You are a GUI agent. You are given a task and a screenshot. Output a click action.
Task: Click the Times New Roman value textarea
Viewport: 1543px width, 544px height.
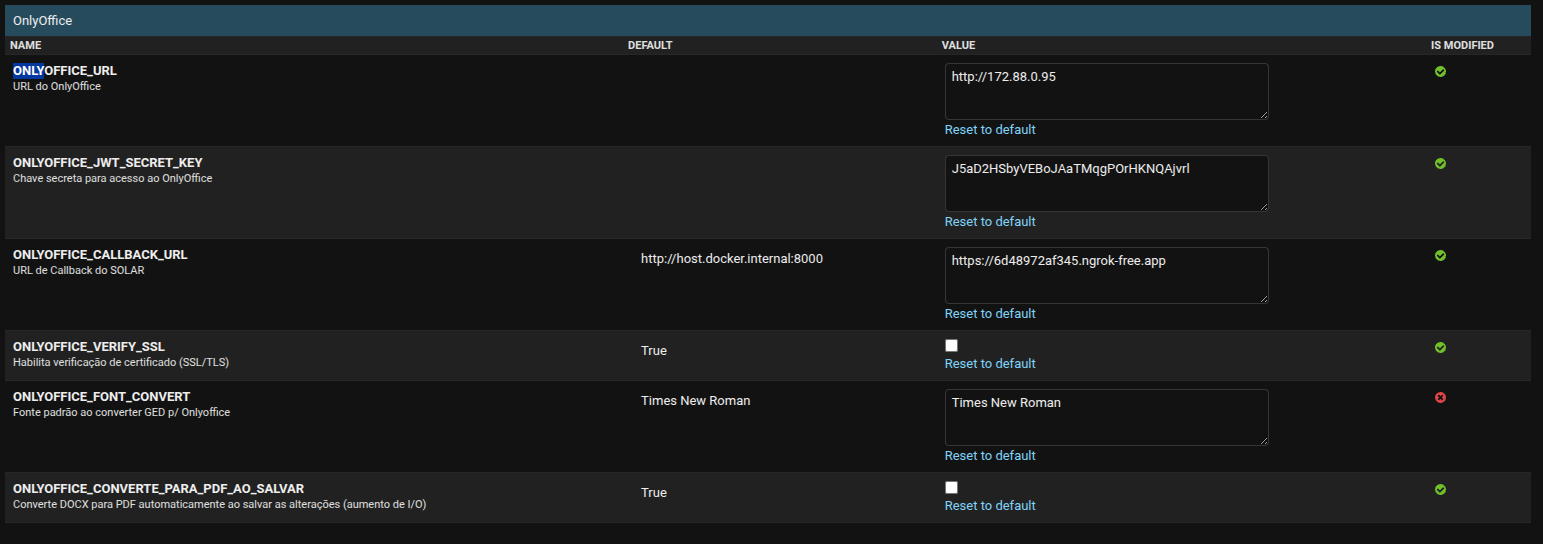[x=1107, y=418]
